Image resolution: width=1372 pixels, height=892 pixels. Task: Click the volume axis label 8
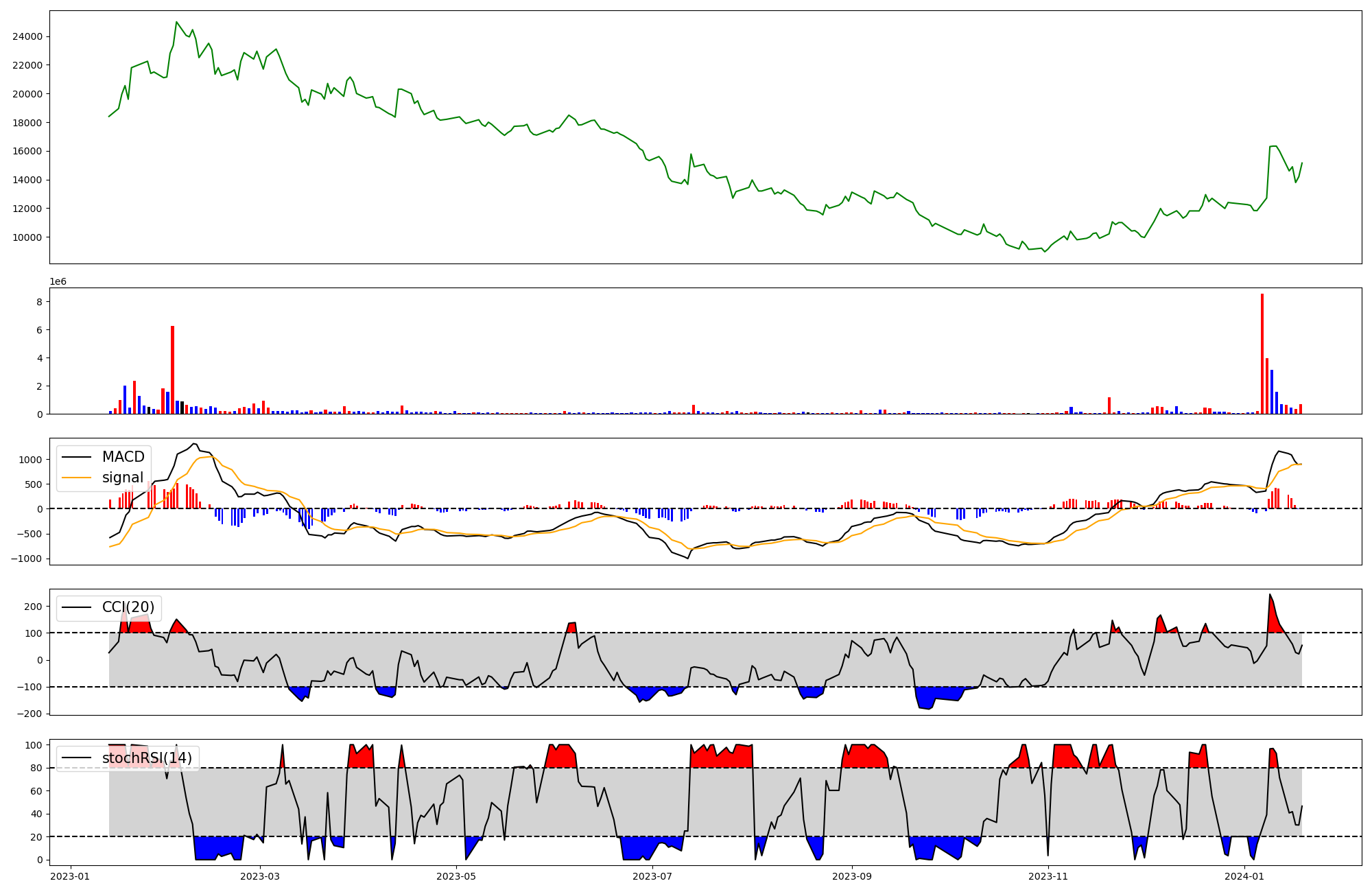(40, 302)
